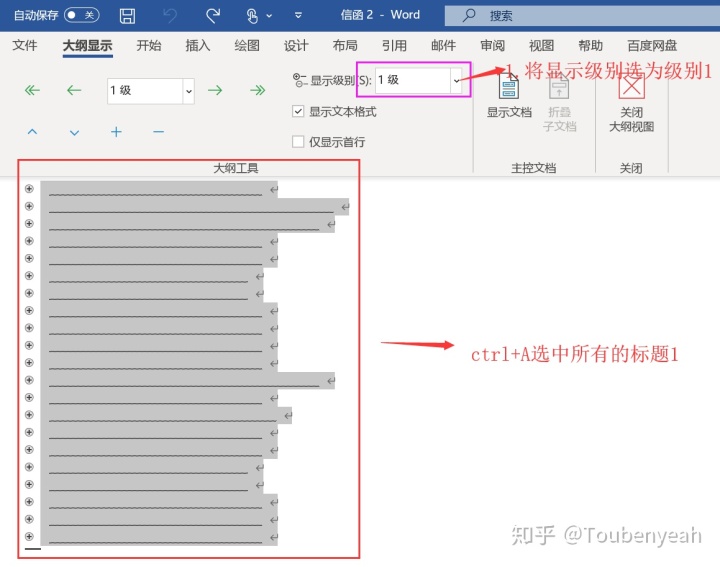The width and height of the screenshot is (720, 567).
Task: Collapse selection using the minus icon
Action: [x=158, y=132]
